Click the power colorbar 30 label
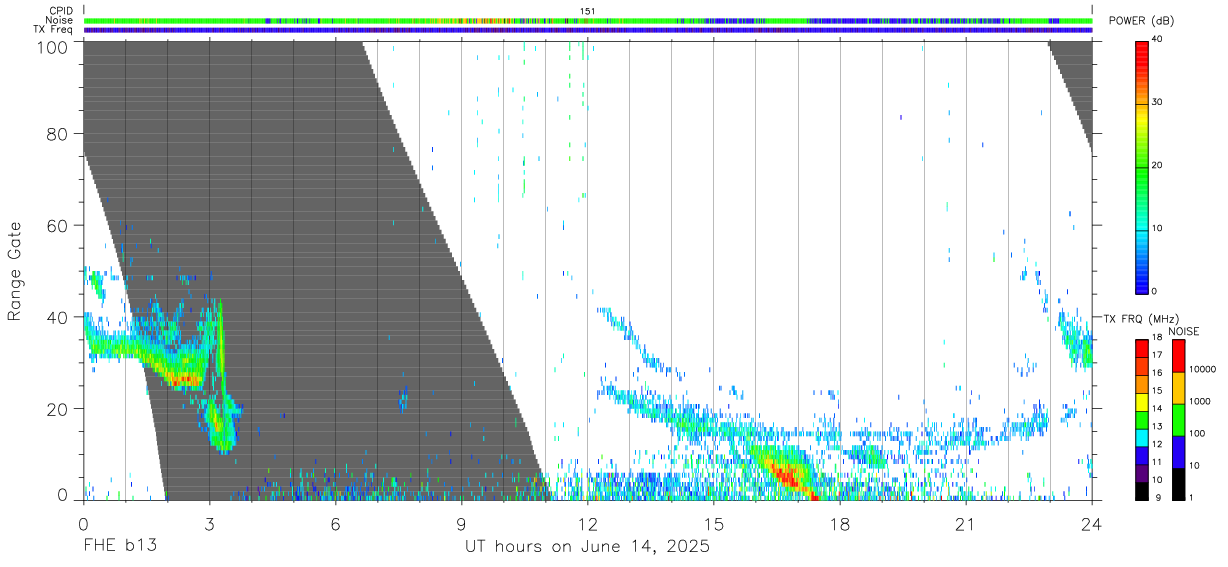The height and width of the screenshot is (567, 1228). (x=1156, y=103)
